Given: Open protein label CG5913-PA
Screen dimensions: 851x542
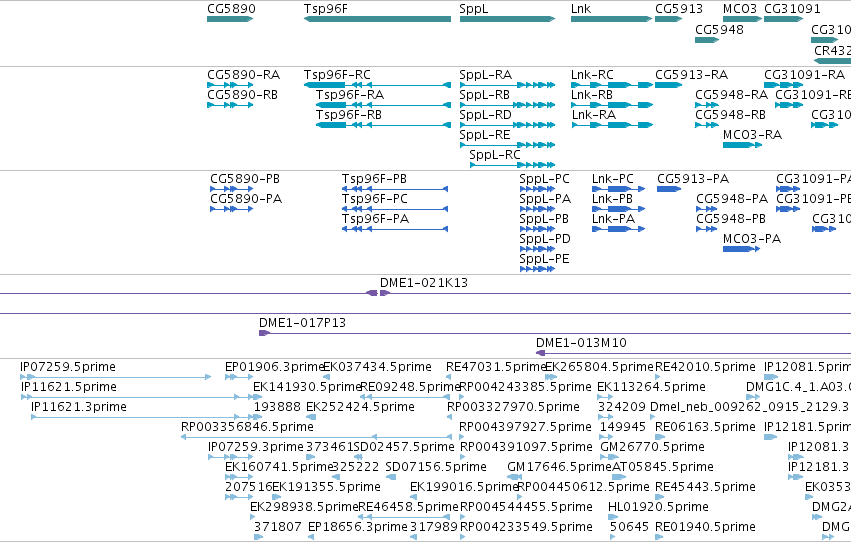Looking at the screenshot, I should (x=693, y=178).
